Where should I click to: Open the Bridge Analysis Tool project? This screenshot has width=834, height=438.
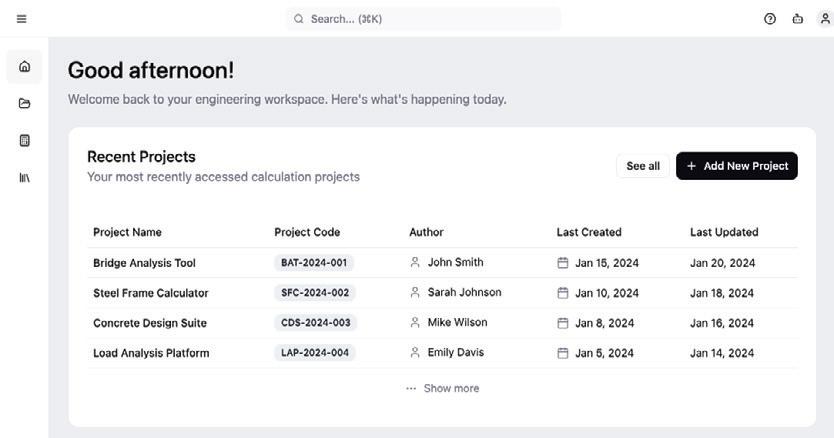144,264
